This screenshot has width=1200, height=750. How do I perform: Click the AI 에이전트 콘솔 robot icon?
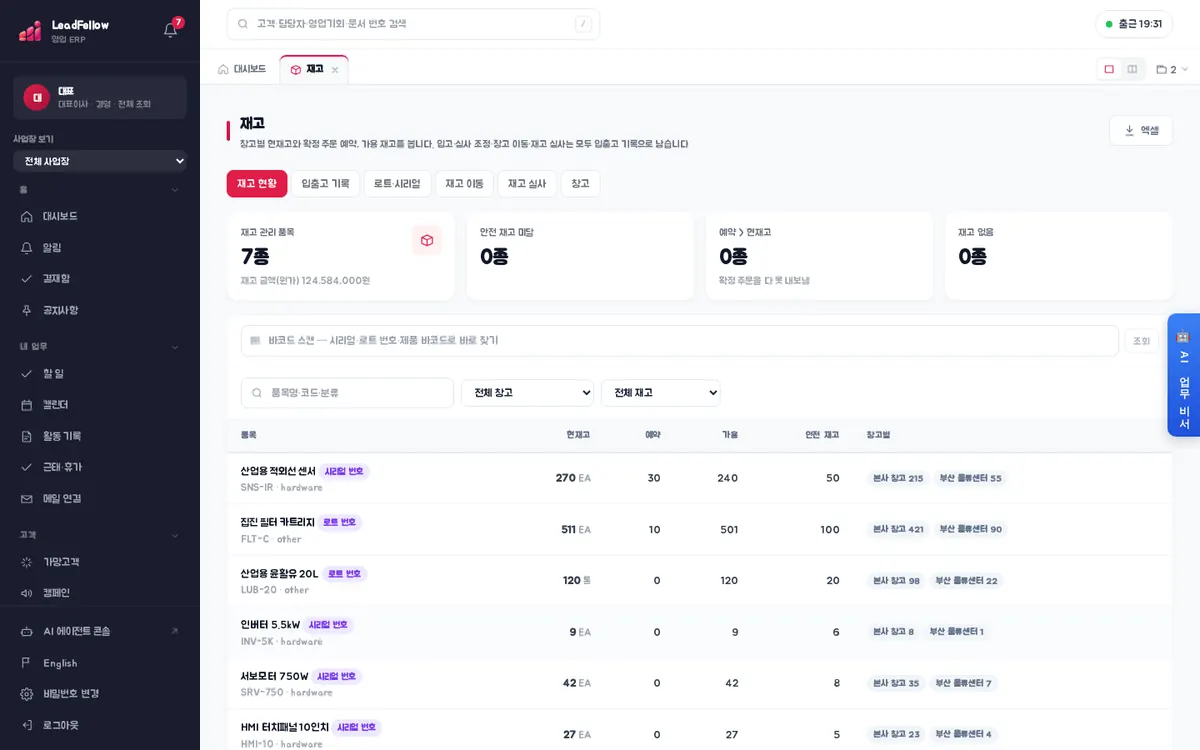pos(27,631)
